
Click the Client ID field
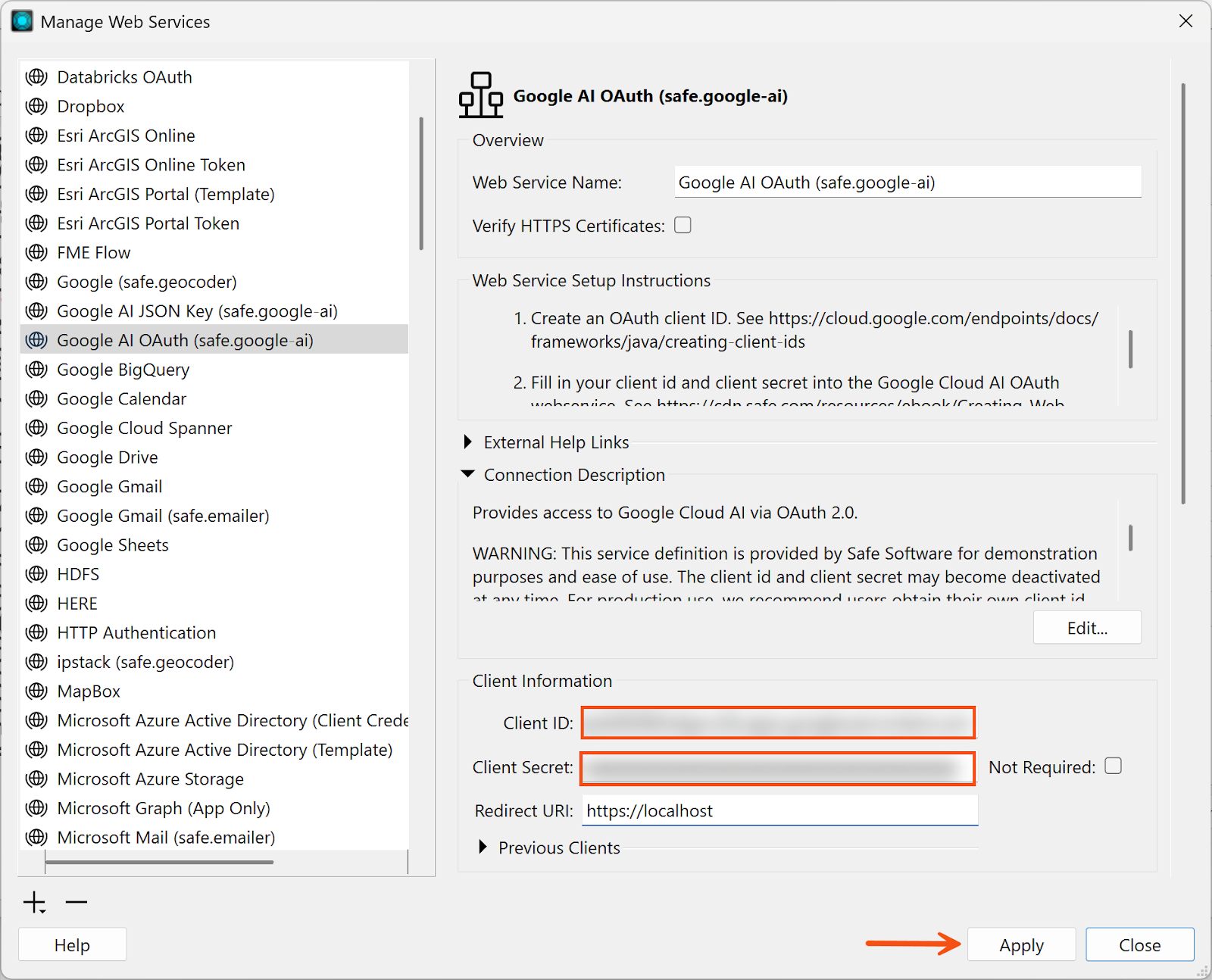pyautogui.click(x=779, y=723)
